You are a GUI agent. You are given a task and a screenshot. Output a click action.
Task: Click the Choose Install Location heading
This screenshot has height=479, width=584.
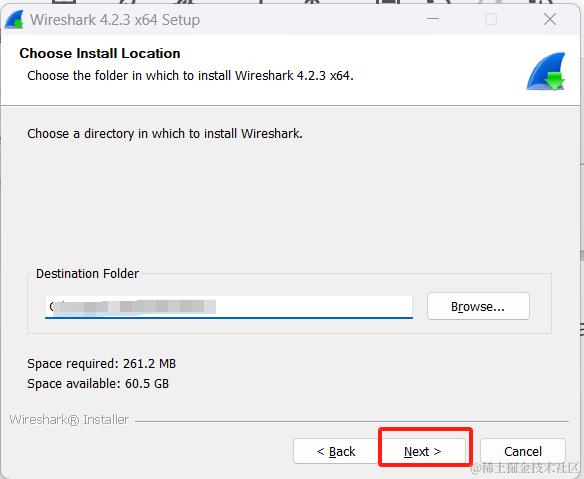(x=100, y=53)
